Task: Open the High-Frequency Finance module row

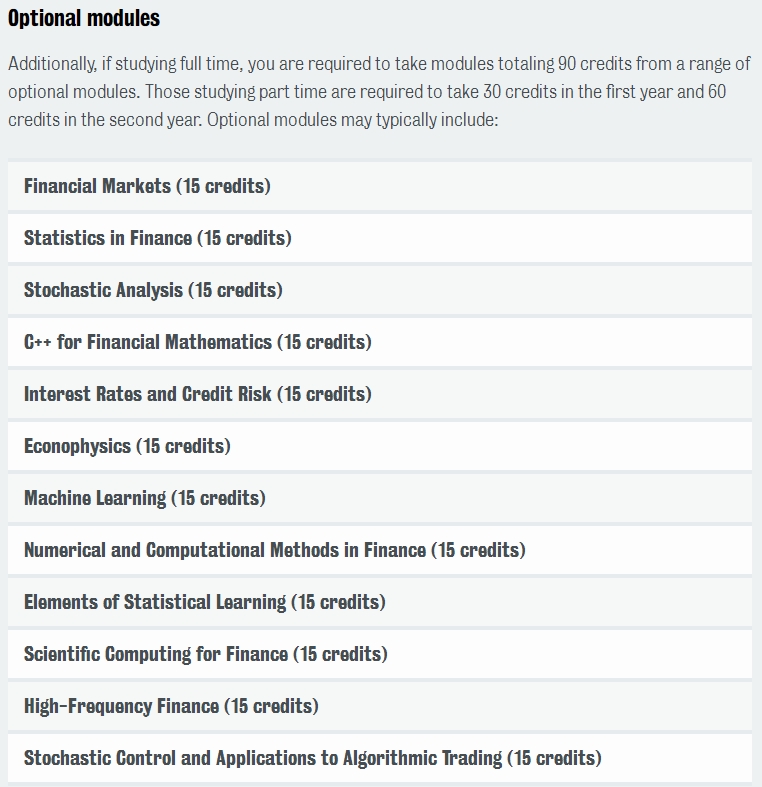Action: point(379,706)
